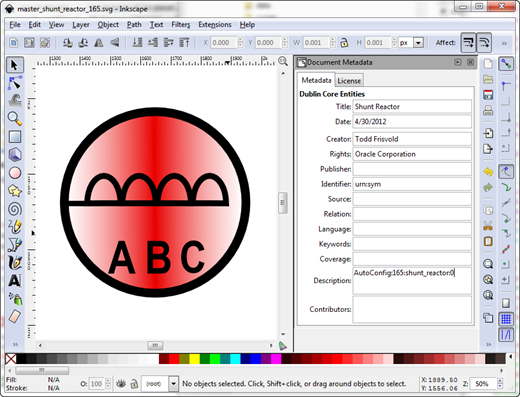Click the Affect scale stroke width button

[x=468, y=43]
